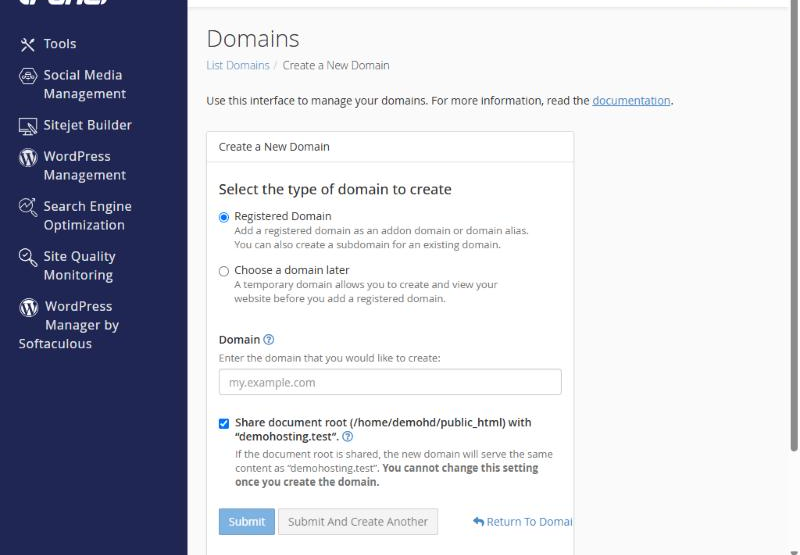Click the Sitejet Builder monitor icon
This screenshot has width=800, height=555.
(x=28, y=126)
